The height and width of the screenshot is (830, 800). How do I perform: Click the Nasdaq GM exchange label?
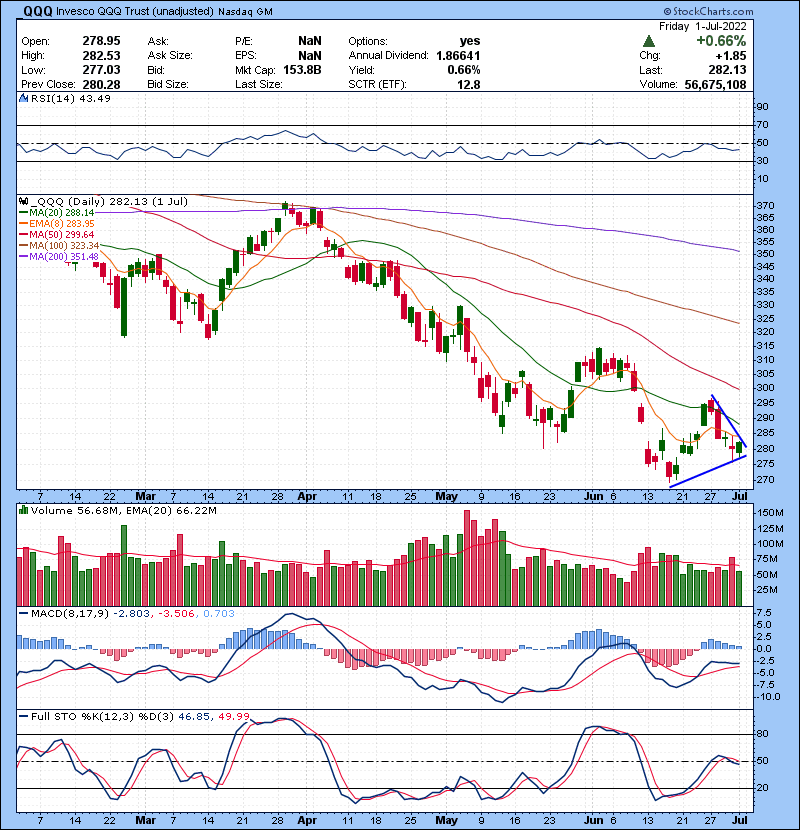point(245,12)
